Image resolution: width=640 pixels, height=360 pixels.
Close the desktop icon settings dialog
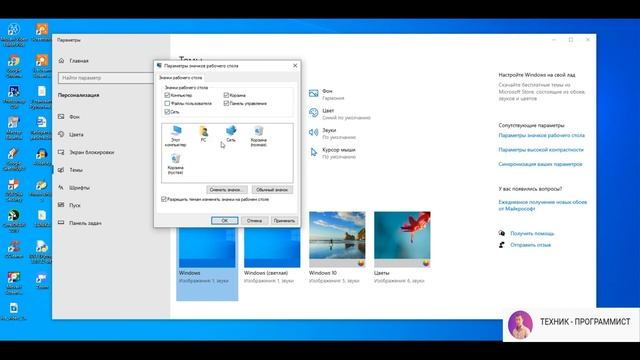295,65
